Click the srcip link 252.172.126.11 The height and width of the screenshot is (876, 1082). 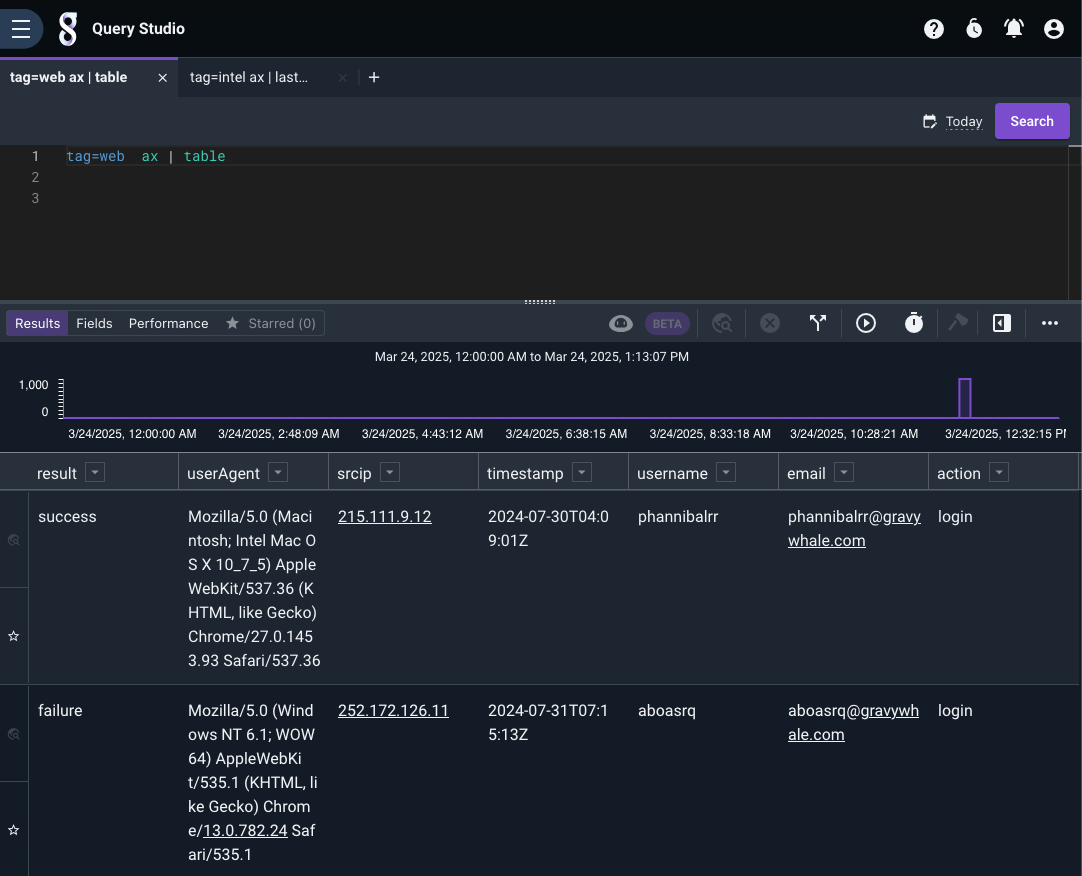[393, 710]
